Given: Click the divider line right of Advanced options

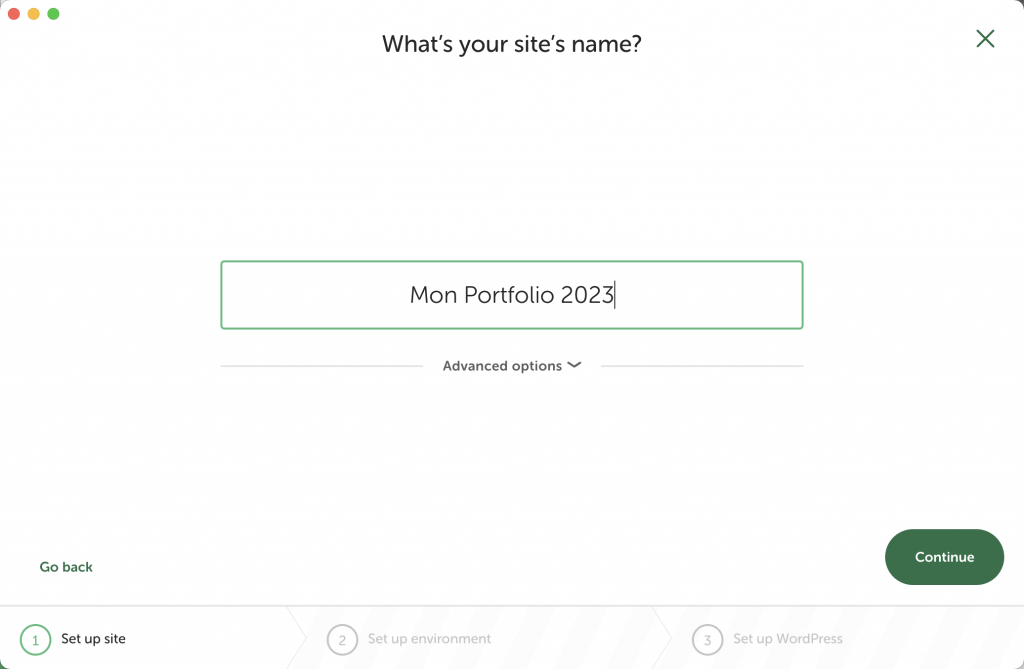Looking at the screenshot, I should point(701,366).
